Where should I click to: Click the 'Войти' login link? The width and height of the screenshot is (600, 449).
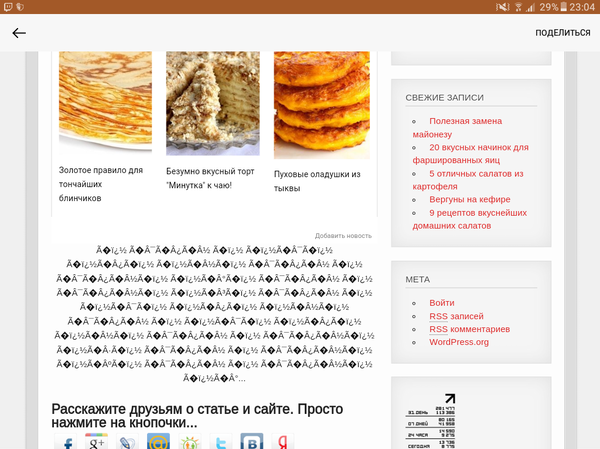441,303
